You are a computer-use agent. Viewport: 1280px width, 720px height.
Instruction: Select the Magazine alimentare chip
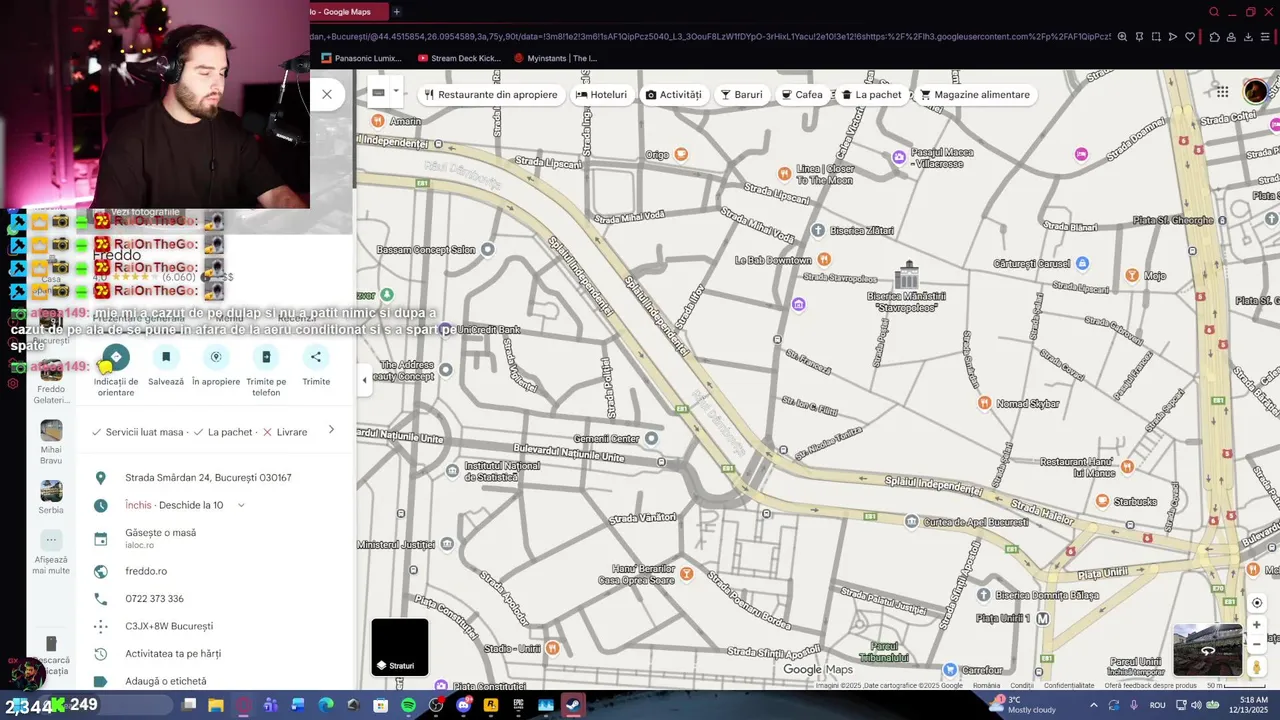975,95
